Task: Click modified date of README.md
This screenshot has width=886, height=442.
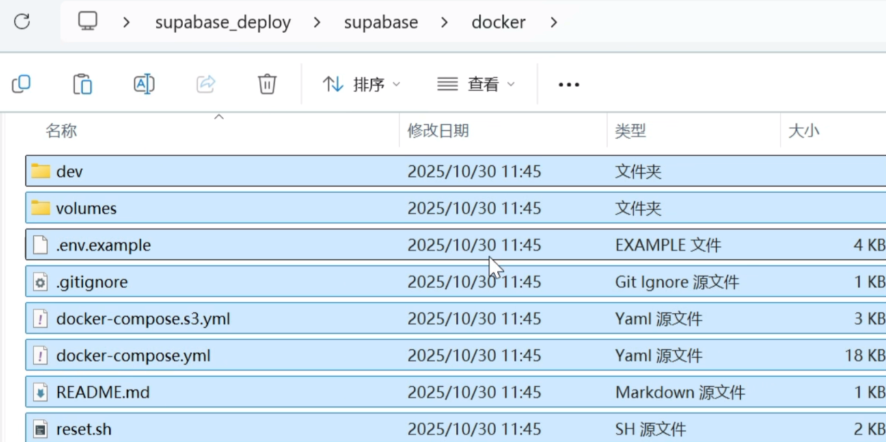Action: [474, 392]
